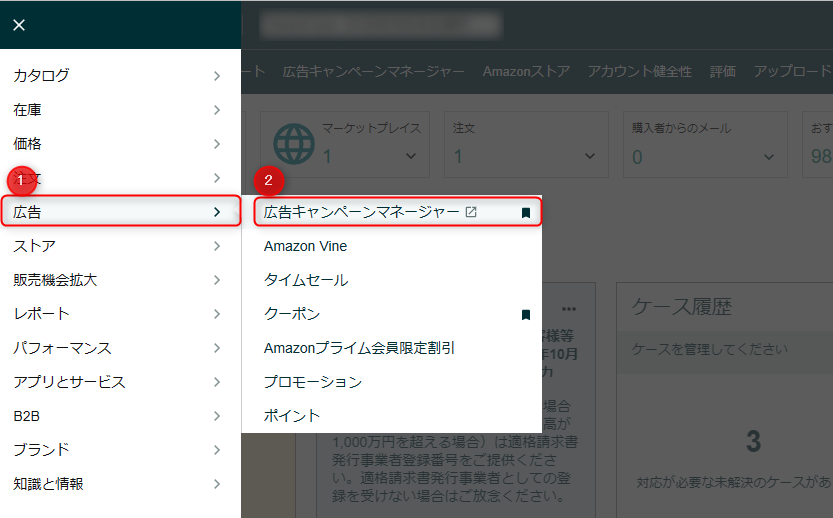The width and height of the screenshot is (833, 518).
Task: Expand chevron next to ストア
Action: (x=217, y=246)
